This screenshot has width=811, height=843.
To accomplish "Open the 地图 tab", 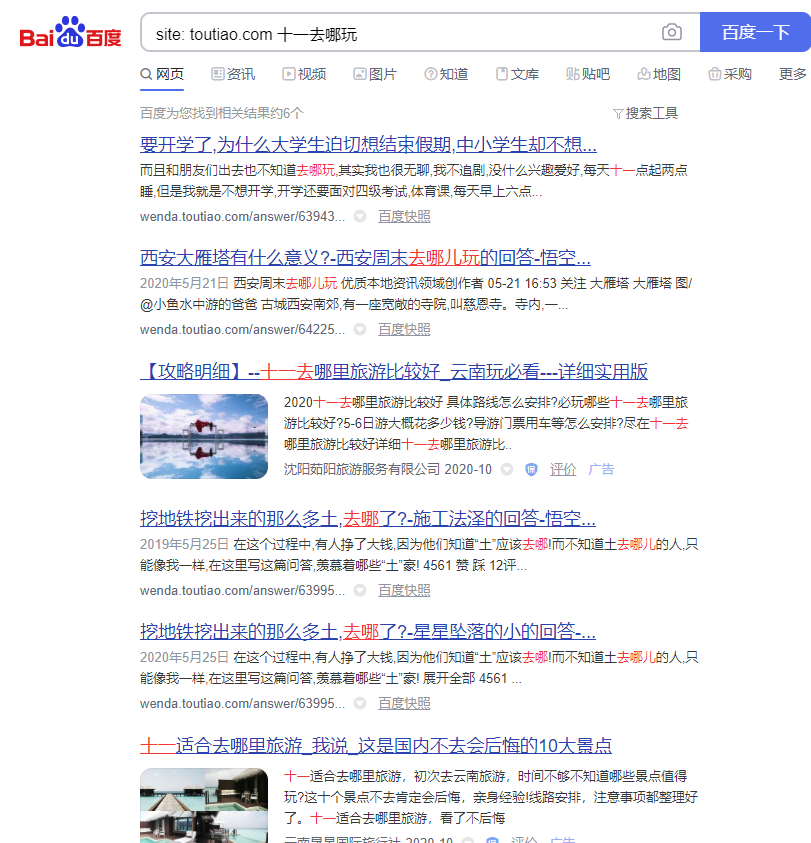I will [659, 74].
